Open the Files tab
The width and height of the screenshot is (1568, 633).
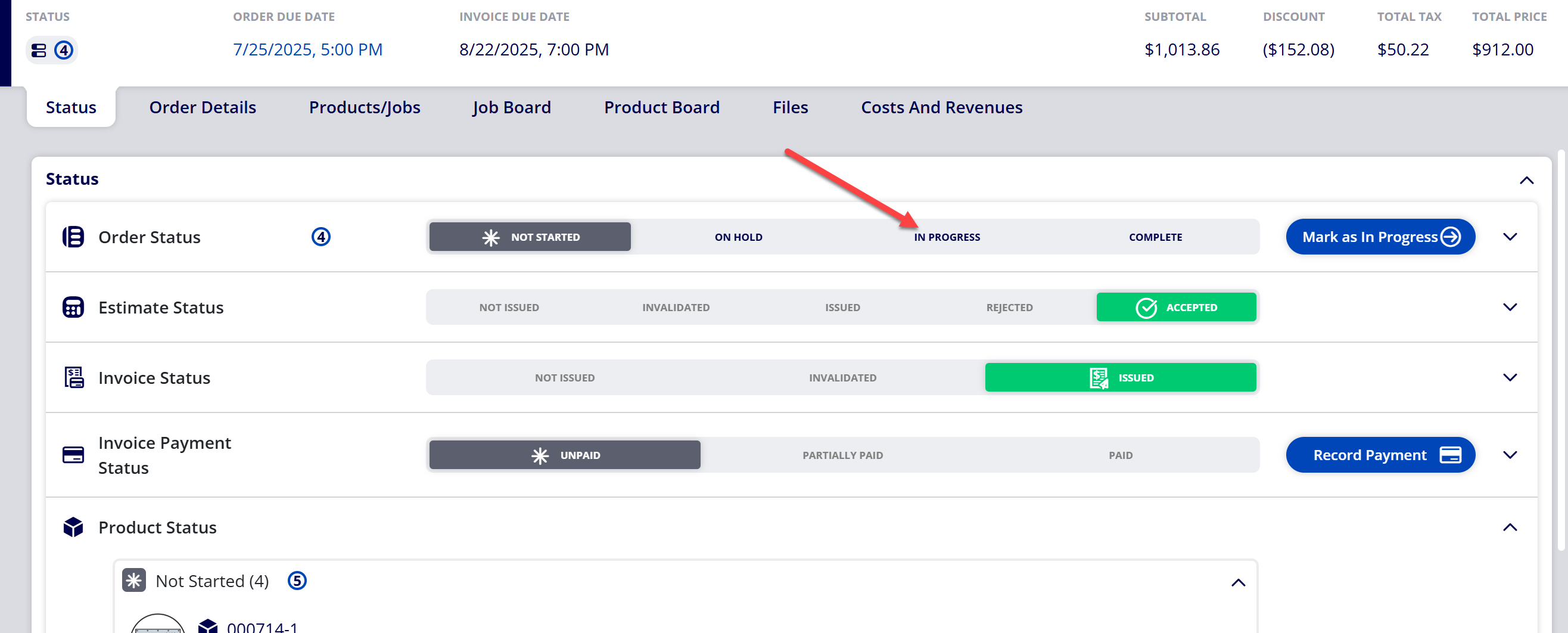[790, 107]
